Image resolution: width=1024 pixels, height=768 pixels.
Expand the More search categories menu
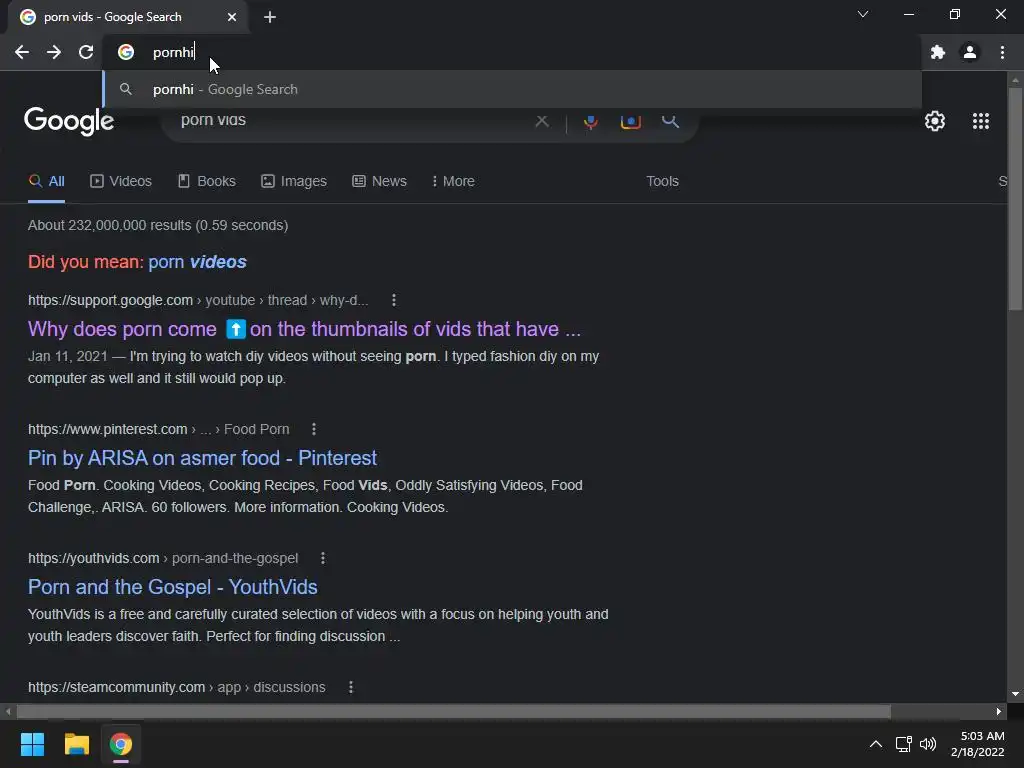pos(453,182)
